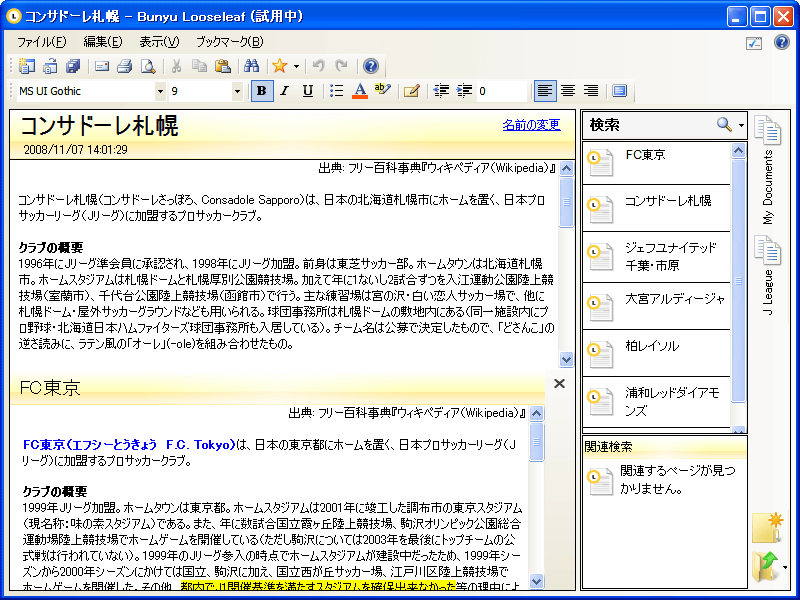The height and width of the screenshot is (600, 800).
Task: Click the folder icon with green arrow
Action: [765, 567]
